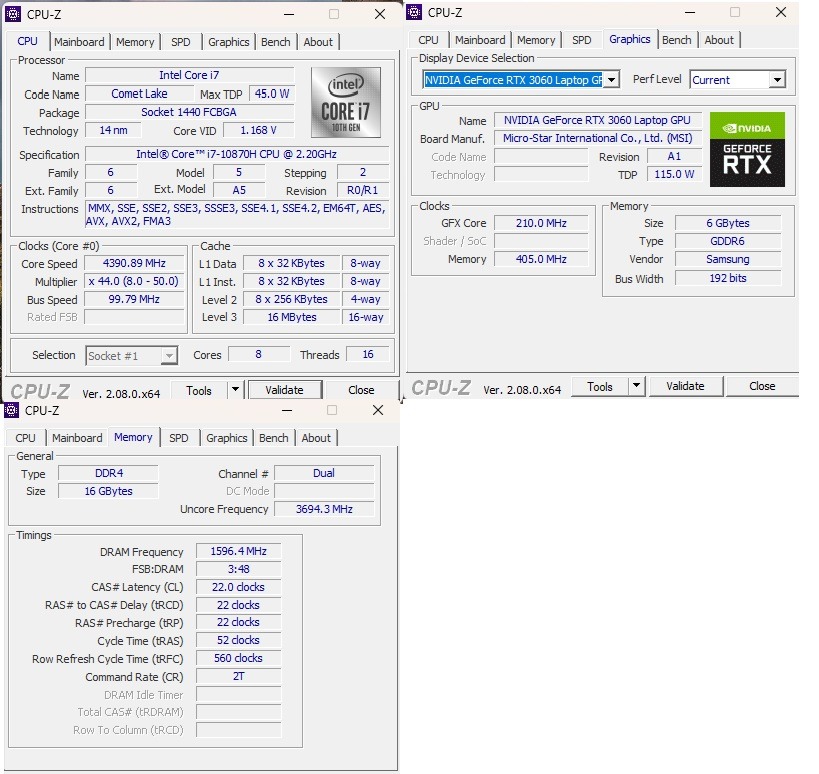This screenshot has width=819, height=774.
Task: Click Validate button in Graphics window
Action: point(685,386)
